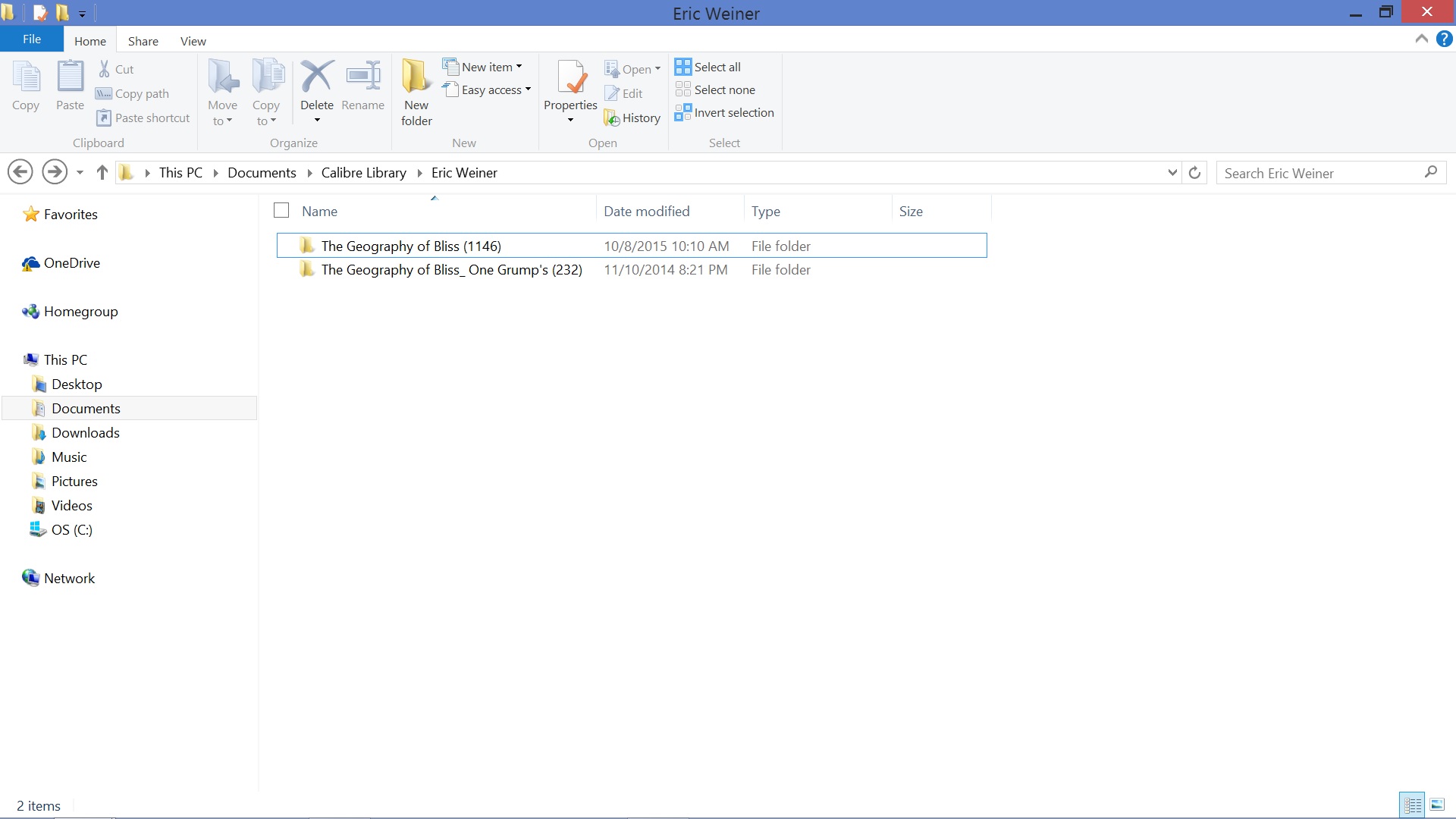Open address bar history dropdown arrow

1172,173
